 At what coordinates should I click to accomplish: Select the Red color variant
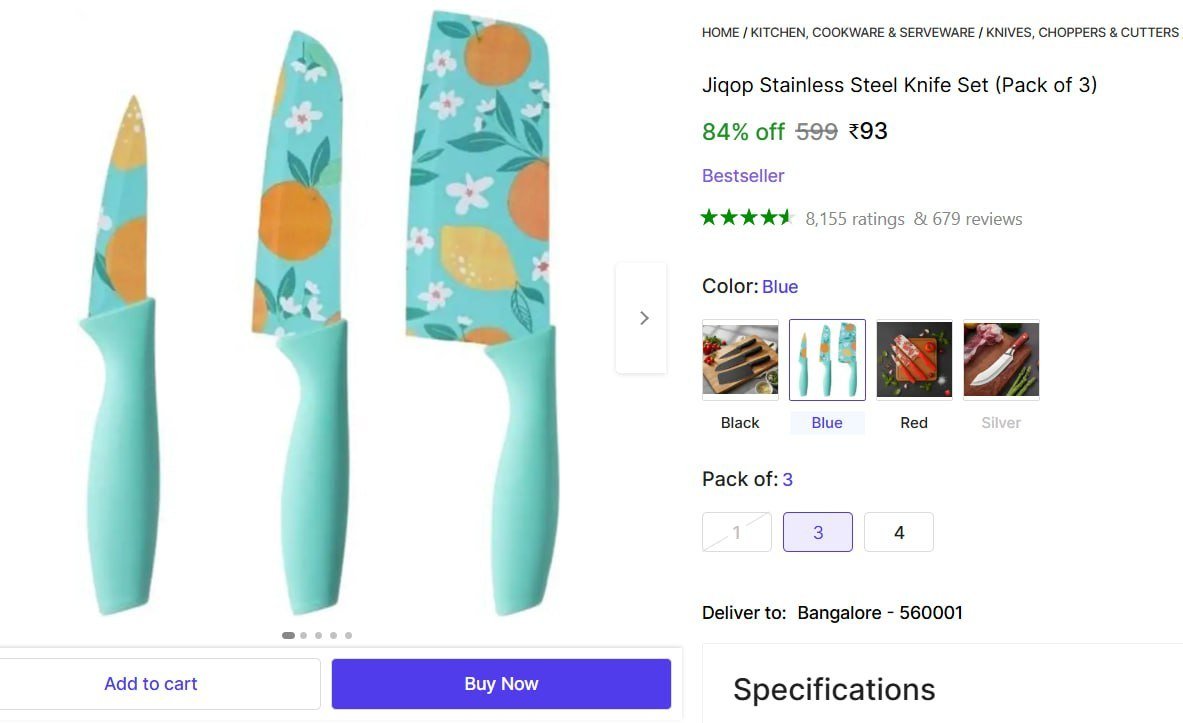(913, 359)
